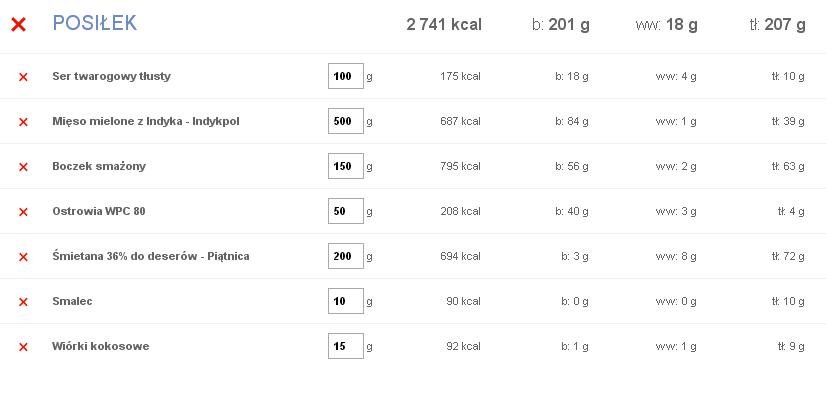Image resolution: width=826 pixels, height=404 pixels.
Task: Edit Smalec 10 g amount field
Action: (346, 301)
